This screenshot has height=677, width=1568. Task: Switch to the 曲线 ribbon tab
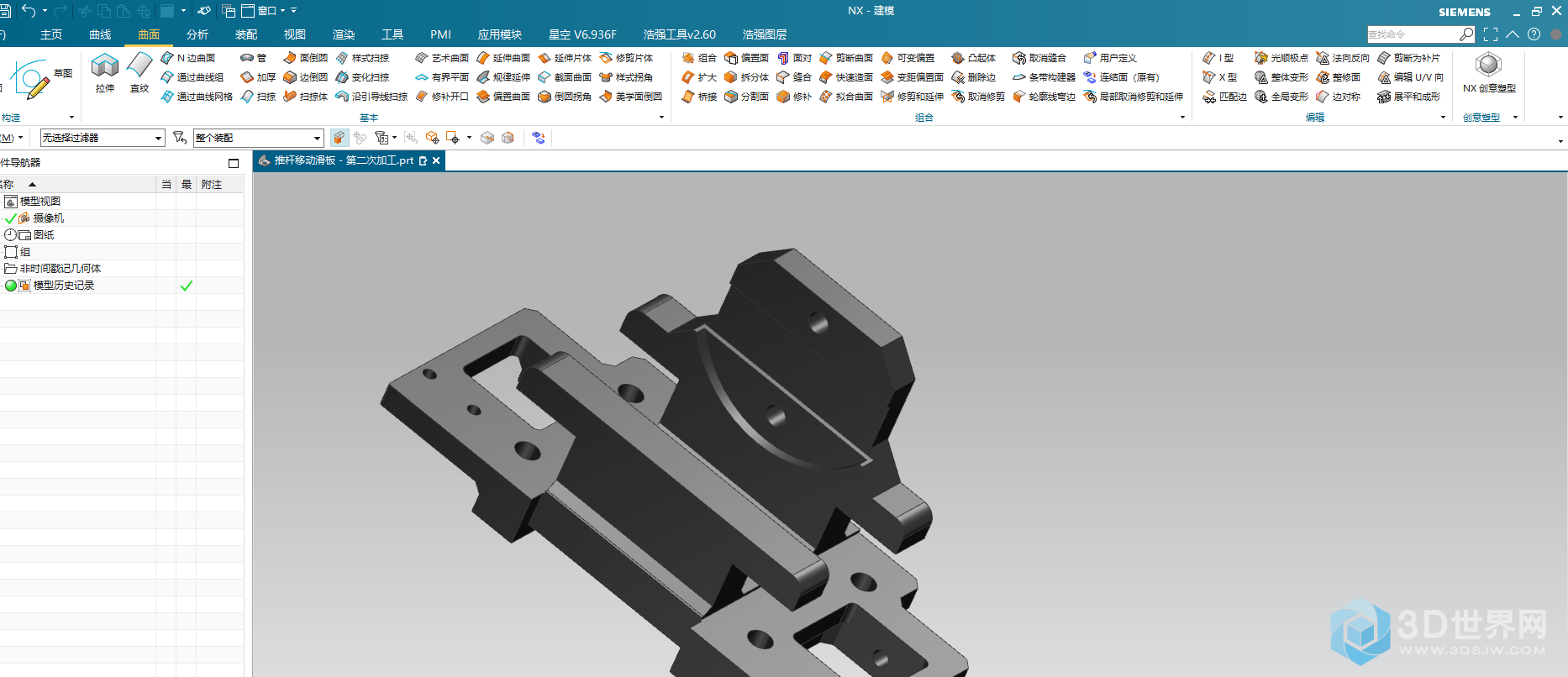100,34
